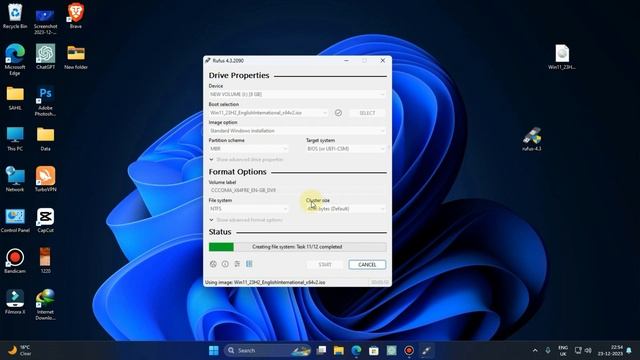This screenshot has width=640, height=360.
Task: Close the Rufus window
Action: point(382,60)
